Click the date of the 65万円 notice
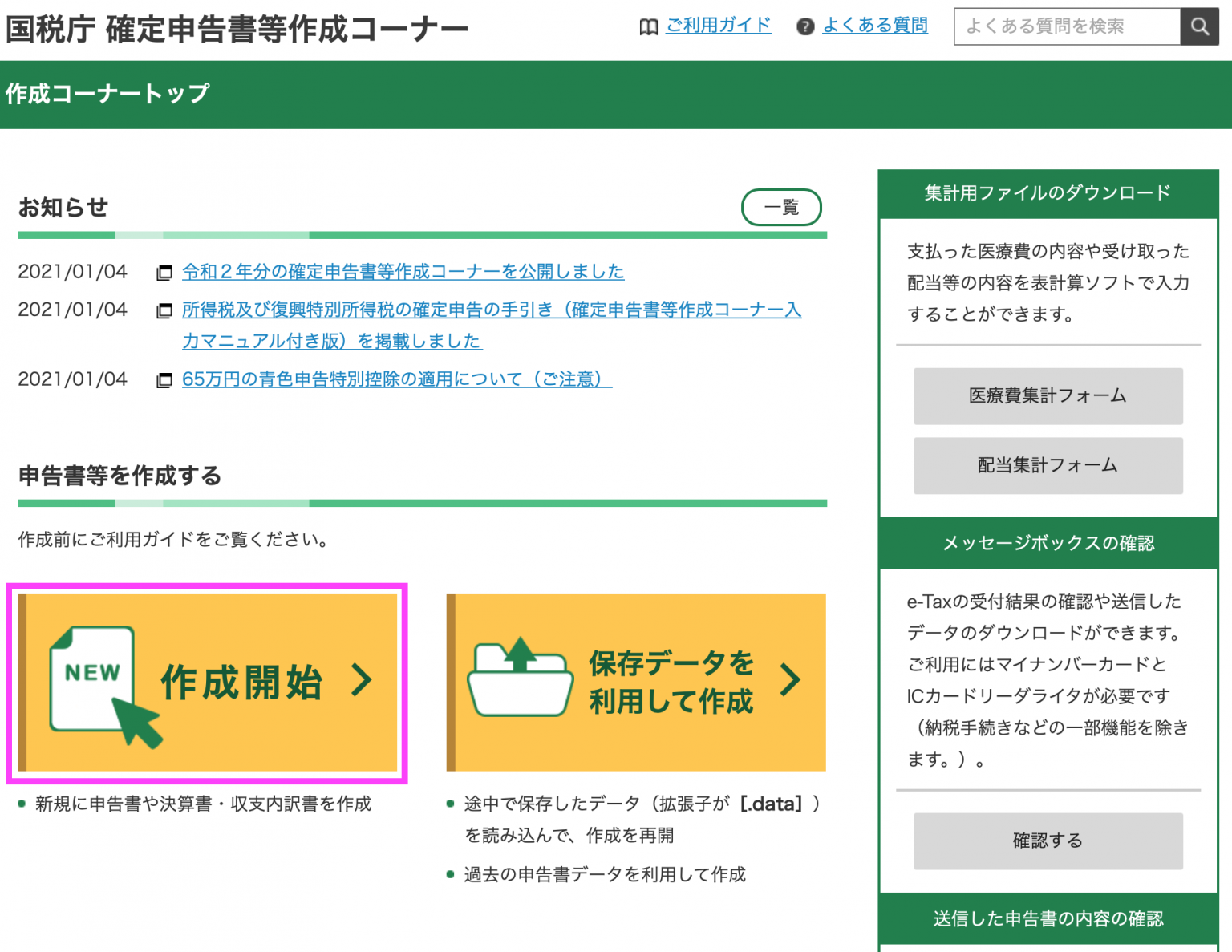This screenshot has height=952, width=1232. click(x=72, y=379)
